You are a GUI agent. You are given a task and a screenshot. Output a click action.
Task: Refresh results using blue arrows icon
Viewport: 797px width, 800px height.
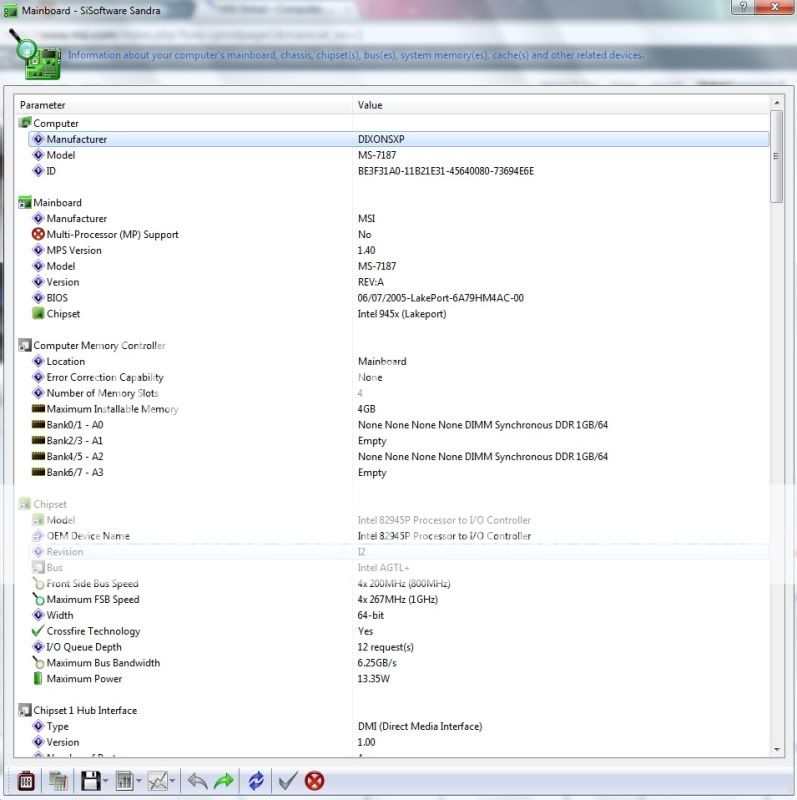coord(256,781)
